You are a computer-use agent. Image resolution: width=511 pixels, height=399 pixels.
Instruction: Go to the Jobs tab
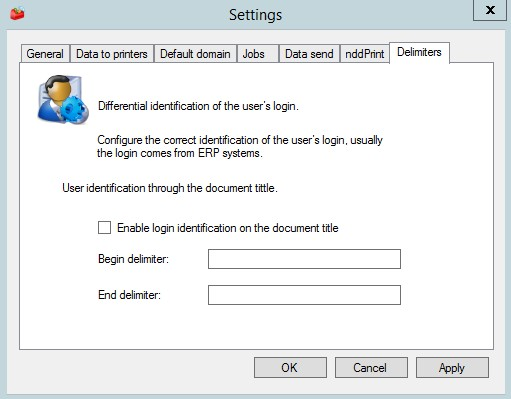pos(257,54)
